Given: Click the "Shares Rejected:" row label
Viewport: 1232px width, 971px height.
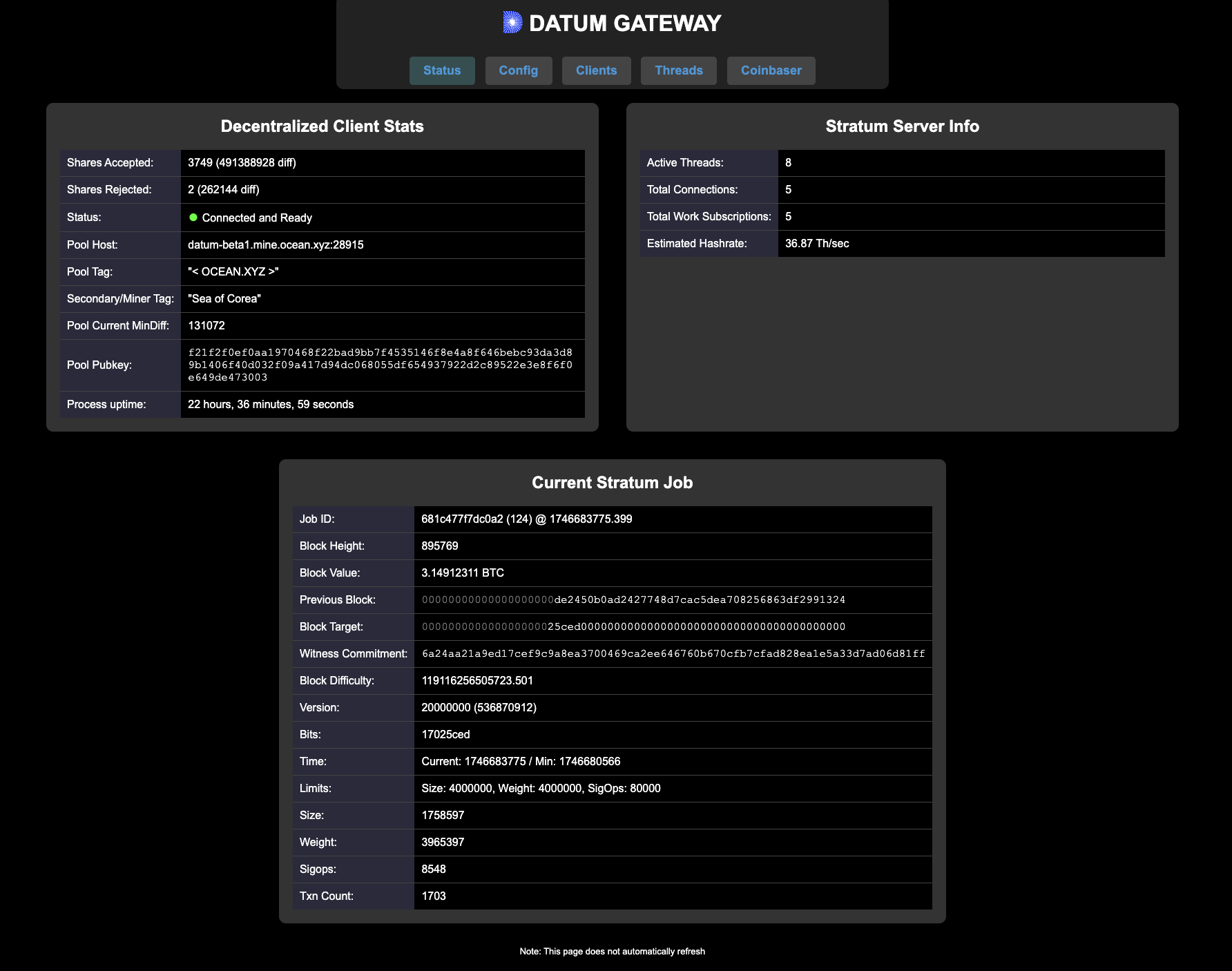Looking at the screenshot, I should (x=109, y=190).
